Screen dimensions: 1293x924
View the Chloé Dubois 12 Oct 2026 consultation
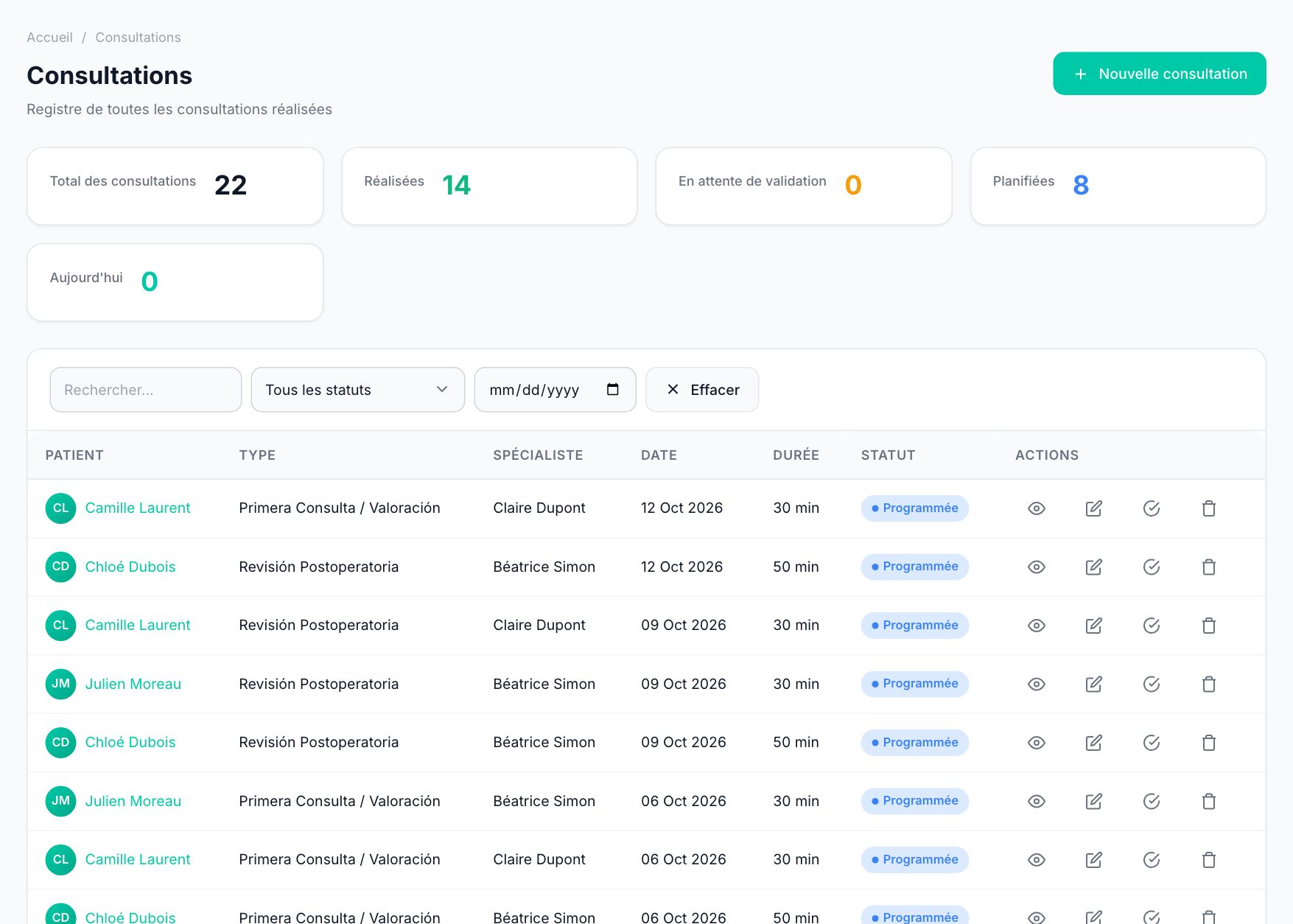point(1036,567)
